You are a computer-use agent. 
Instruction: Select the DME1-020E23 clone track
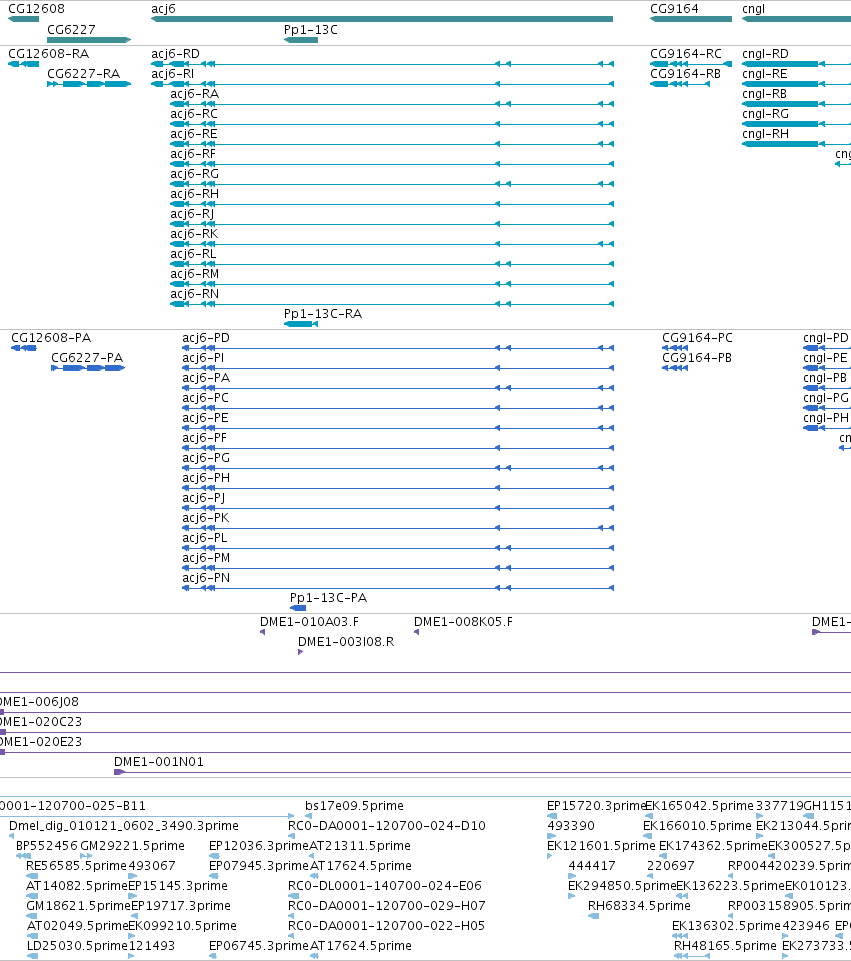coord(425,753)
